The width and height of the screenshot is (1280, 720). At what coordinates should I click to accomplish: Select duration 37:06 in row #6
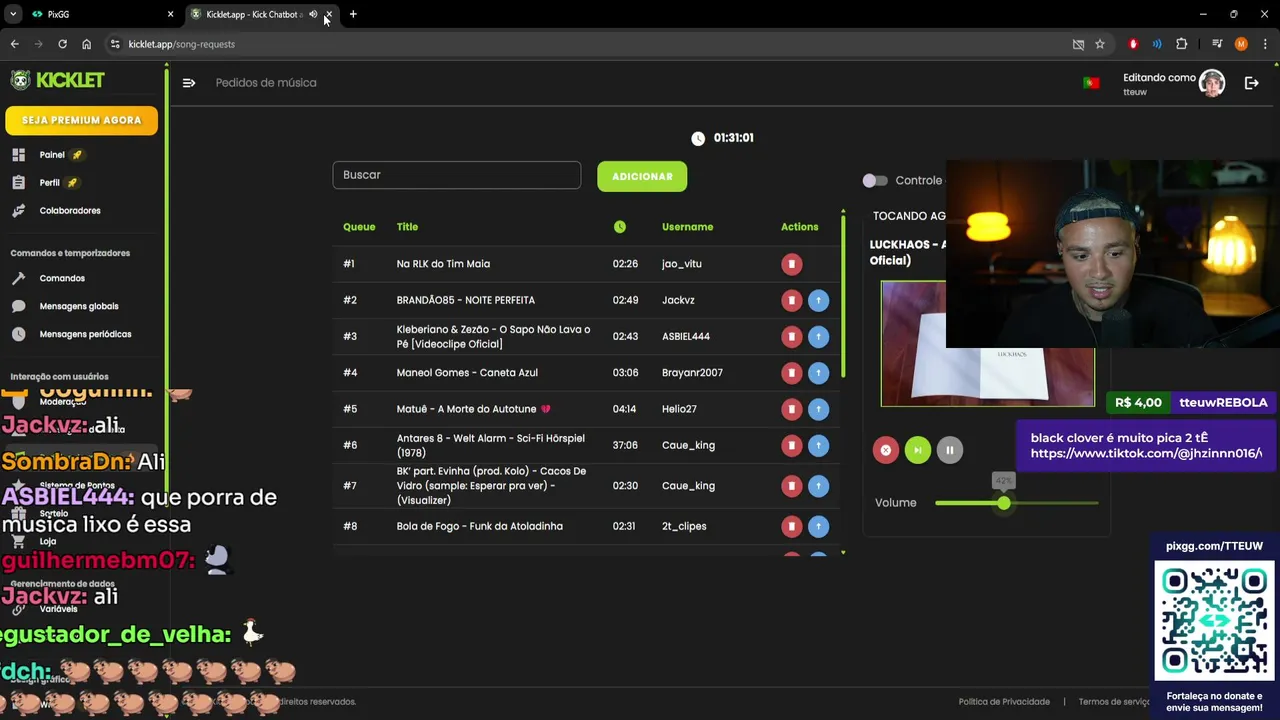pos(625,445)
